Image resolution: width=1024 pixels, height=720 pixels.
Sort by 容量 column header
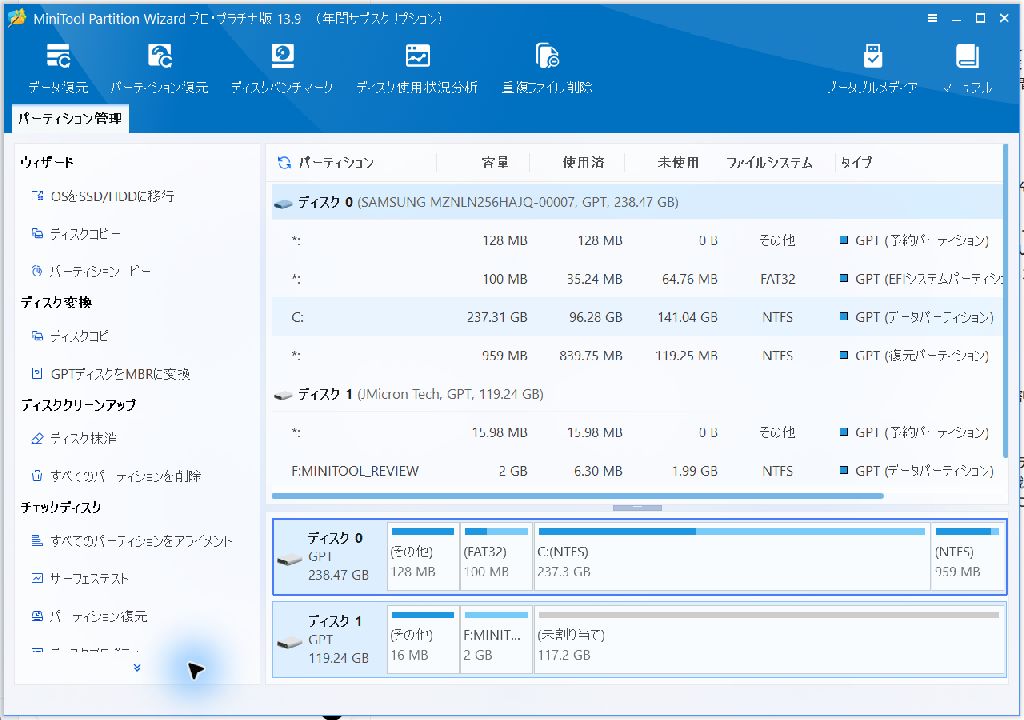click(495, 163)
